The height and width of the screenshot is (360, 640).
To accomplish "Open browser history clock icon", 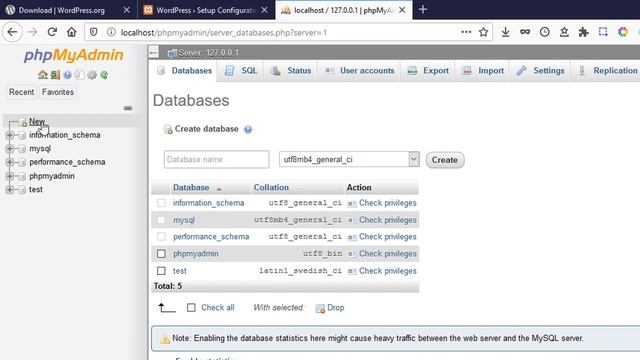I will (544, 32).
